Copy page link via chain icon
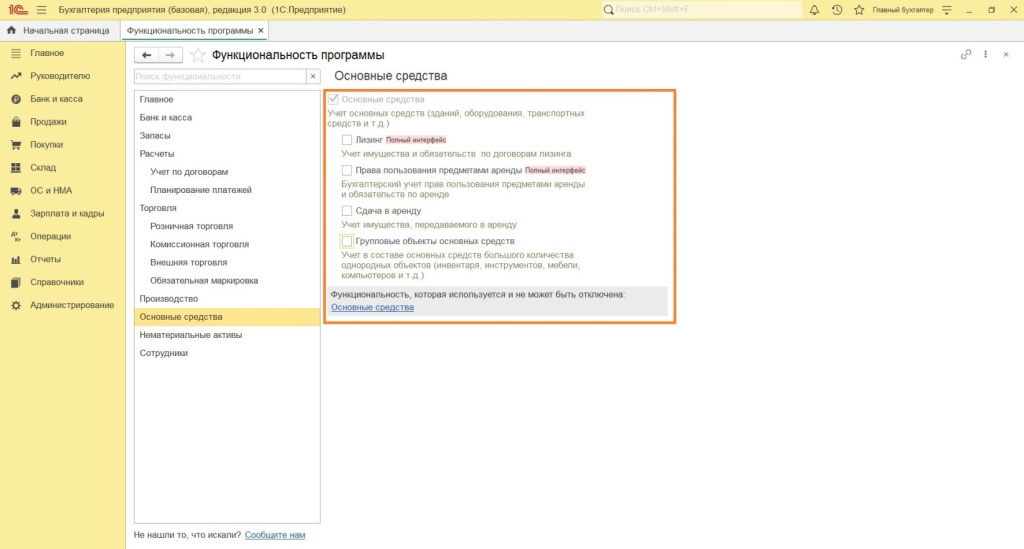1024x549 pixels. click(x=965, y=55)
